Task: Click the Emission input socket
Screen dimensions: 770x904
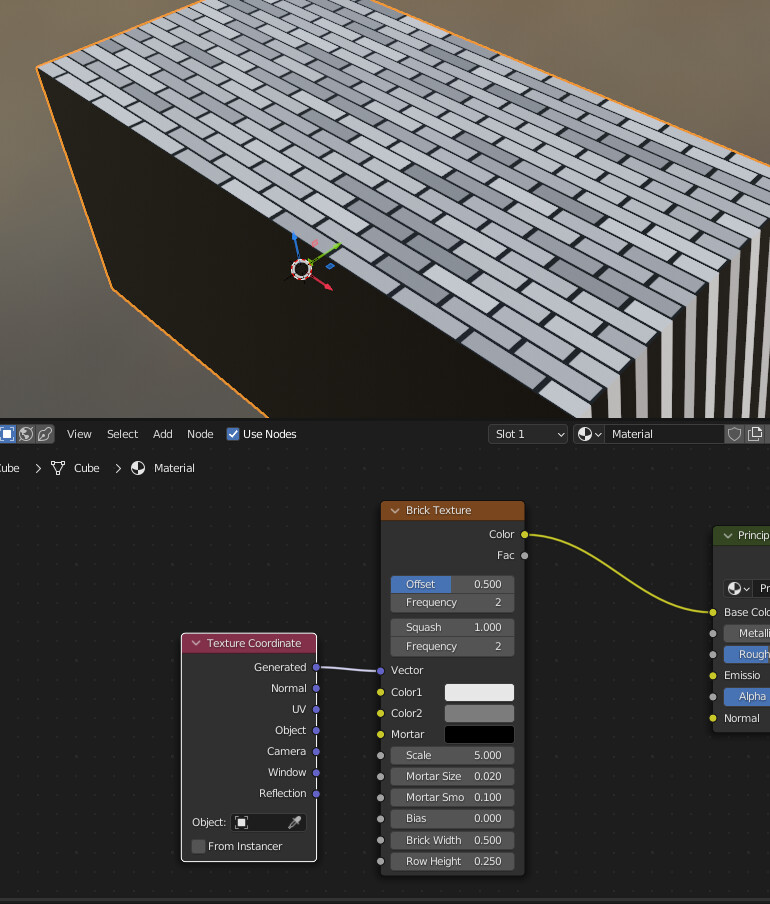Action: 713,676
